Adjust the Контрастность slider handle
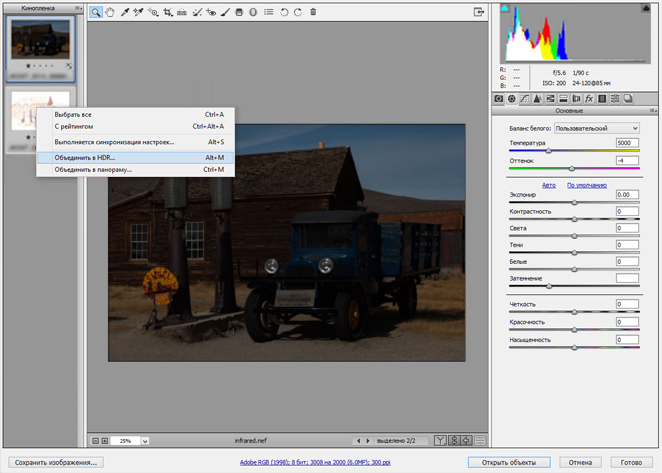Image resolution: width=662 pixels, height=473 pixels. [574, 219]
